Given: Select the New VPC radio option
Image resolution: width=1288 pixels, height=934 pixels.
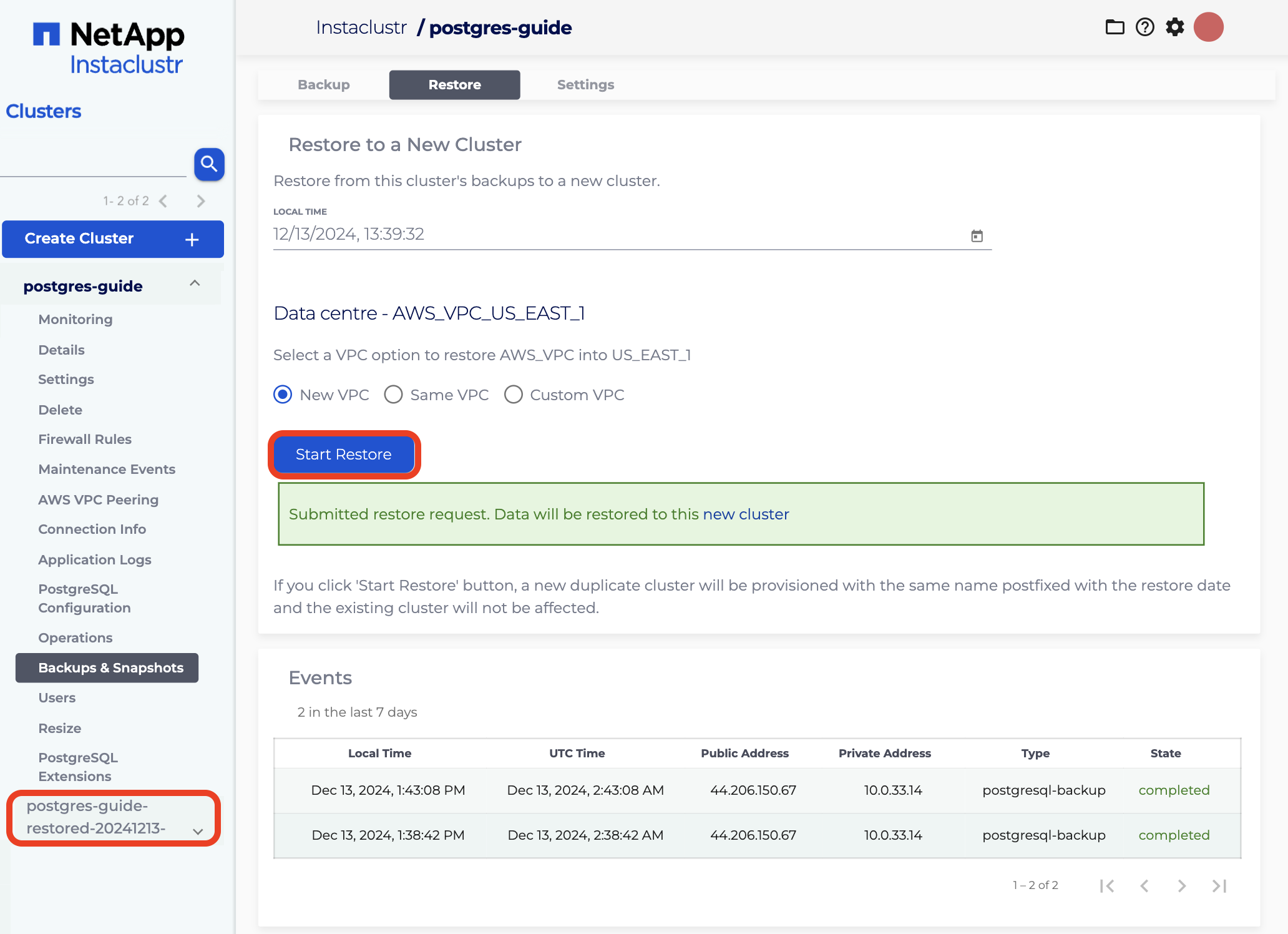Looking at the screenshot, I should pyautogui.click(x=283, y=395).
